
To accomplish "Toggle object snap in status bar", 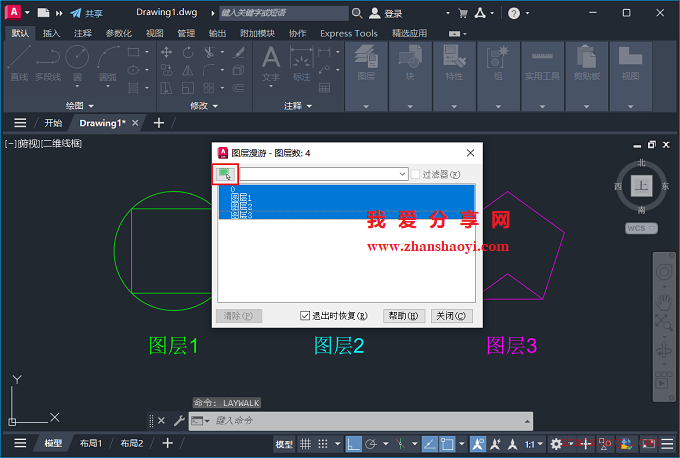I will [x=447, y=444].
